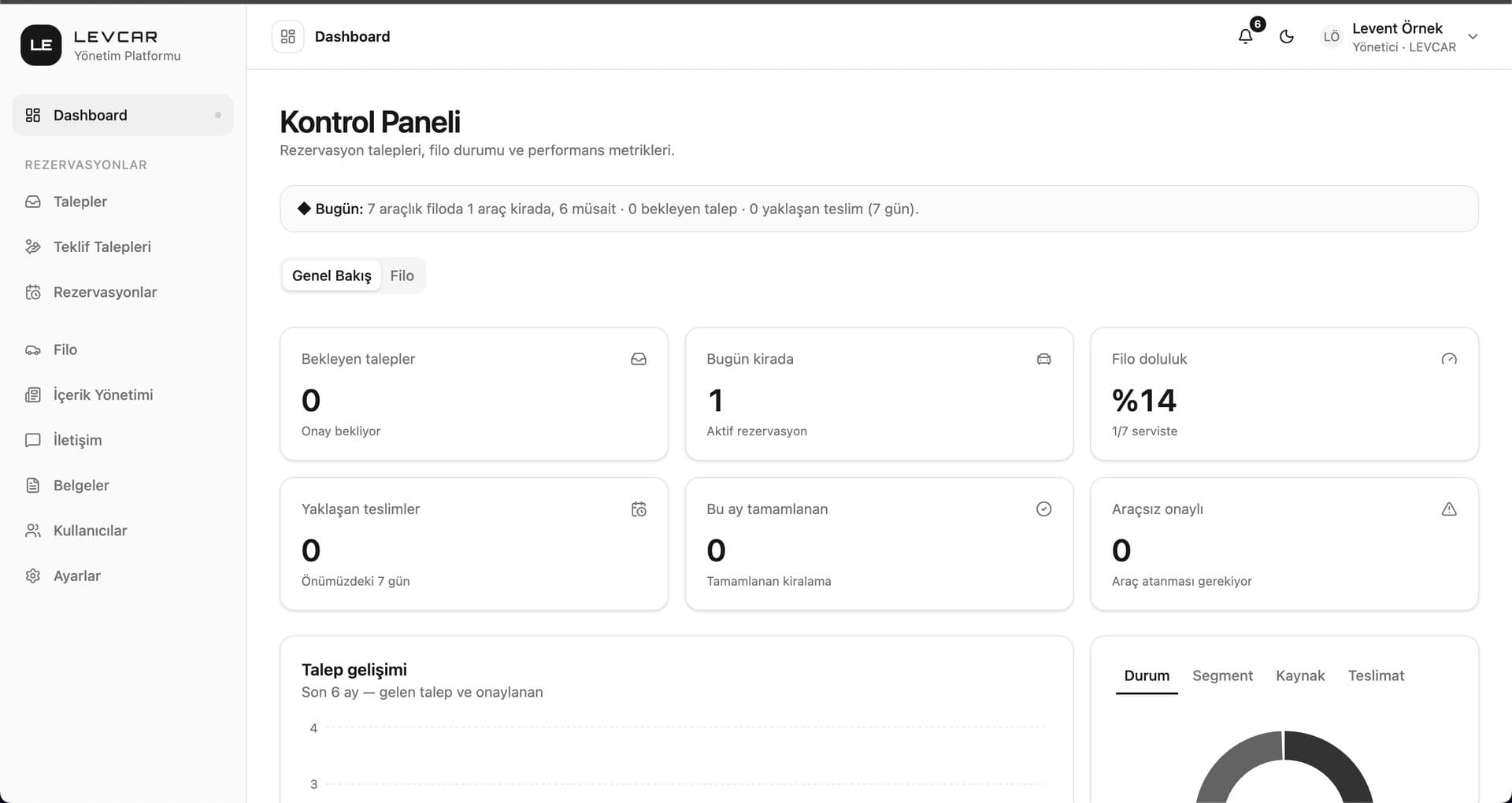This screenshot has width=1512, height=803.
Task: Click the Kullanıcılar people icon
Action: [33, 531]
